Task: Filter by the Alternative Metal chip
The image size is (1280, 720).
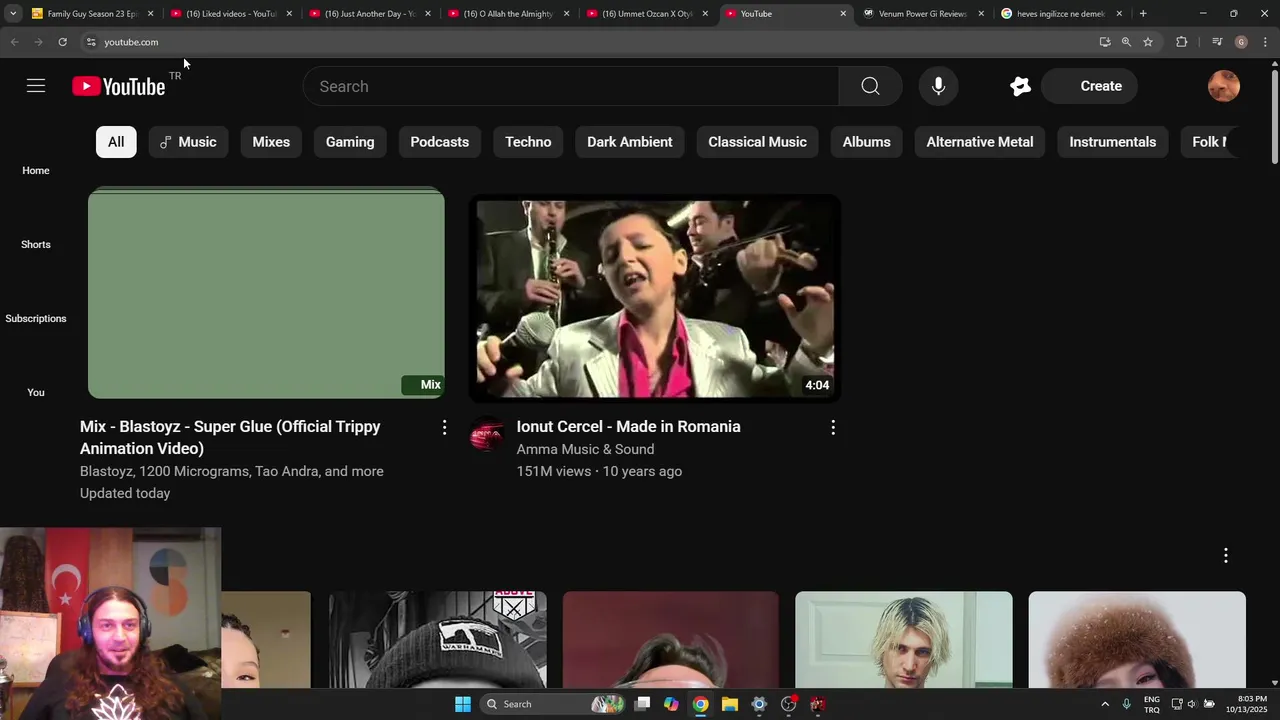Action: 980,142
